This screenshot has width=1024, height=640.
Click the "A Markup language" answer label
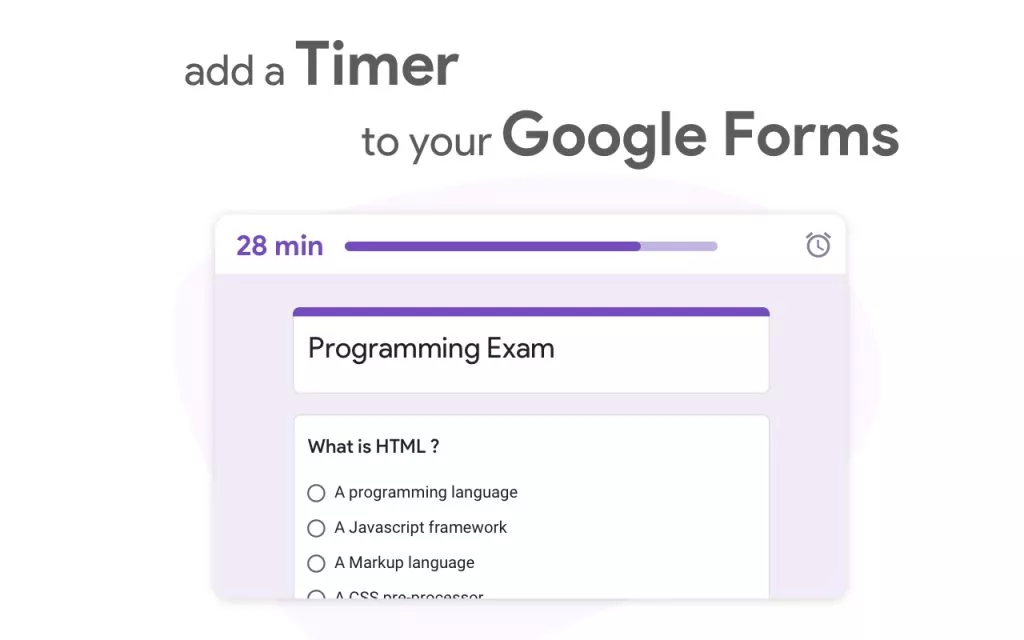404,563
